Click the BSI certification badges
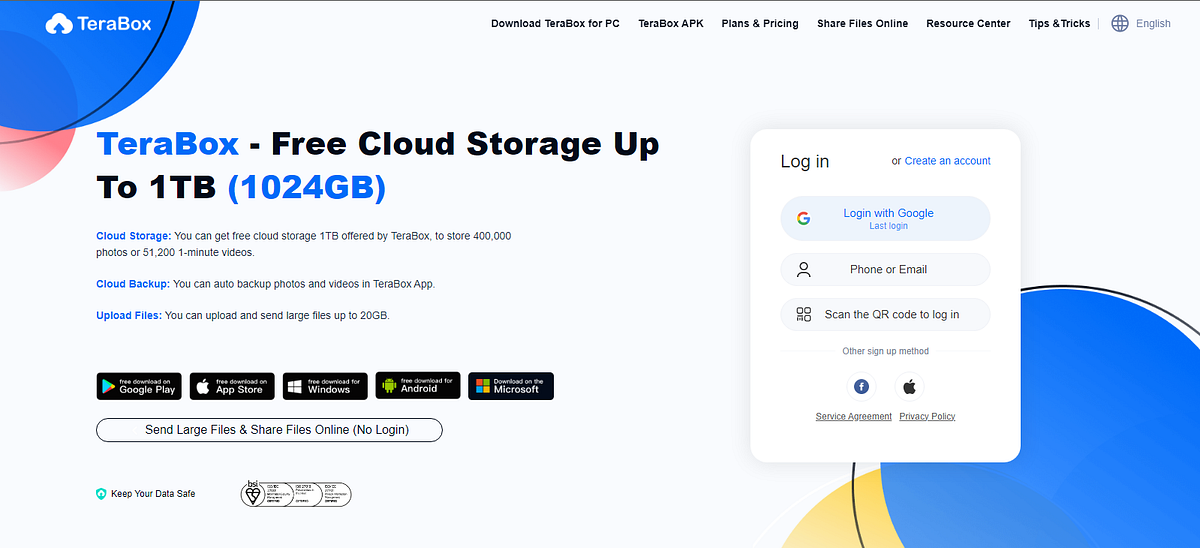The width and height of the screenshot is (1200, 548). click(296, 493)
